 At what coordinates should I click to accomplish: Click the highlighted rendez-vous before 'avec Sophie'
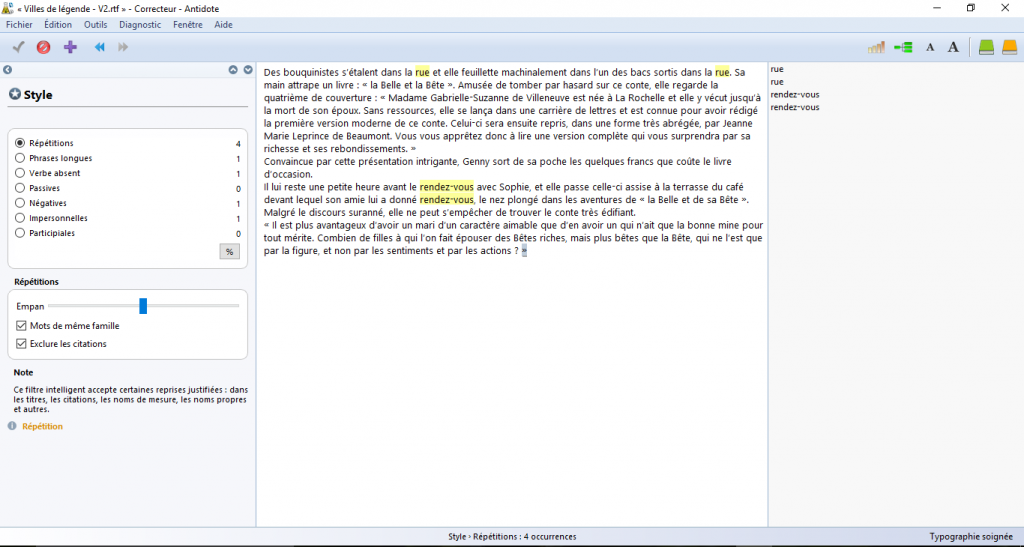[447, 187]
